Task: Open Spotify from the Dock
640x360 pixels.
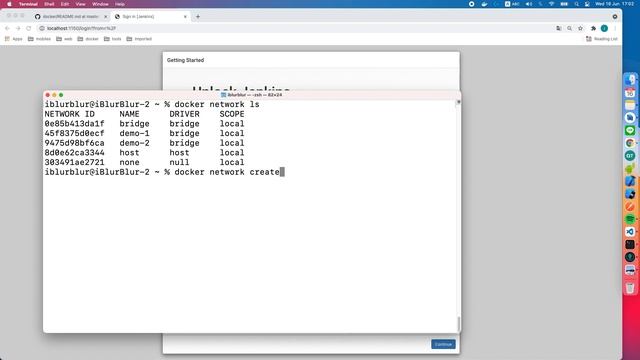Action: [630, 219]
